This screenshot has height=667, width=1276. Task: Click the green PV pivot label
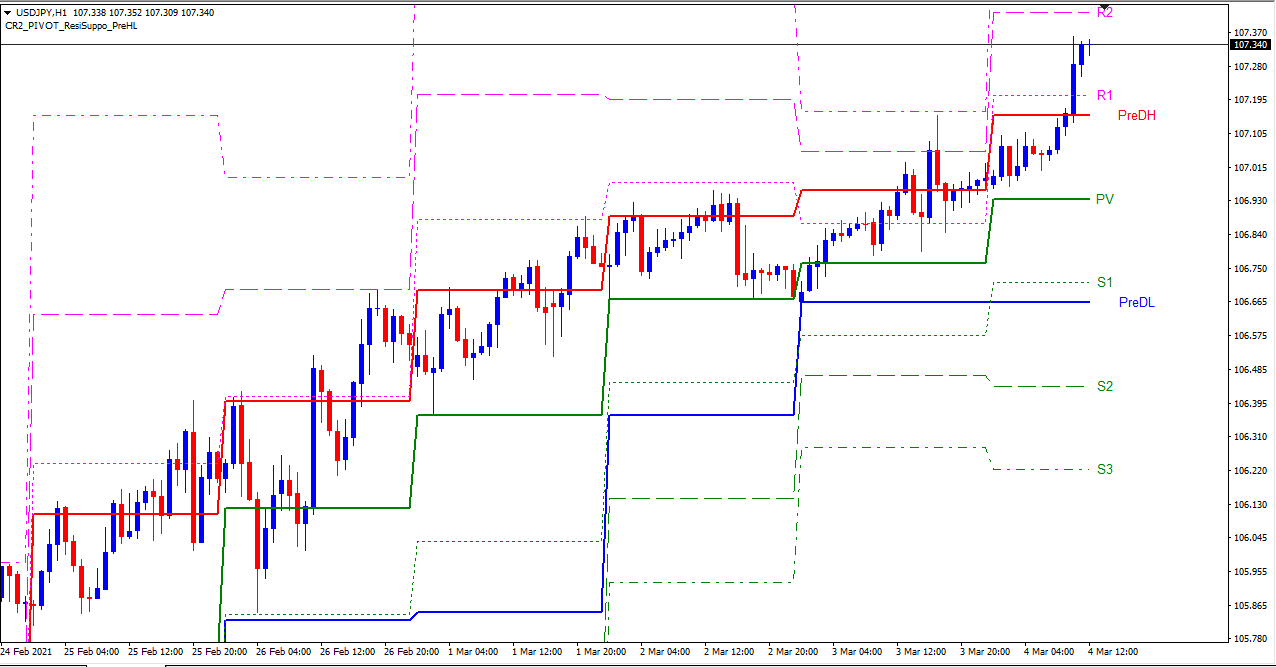coord(1105,199)
